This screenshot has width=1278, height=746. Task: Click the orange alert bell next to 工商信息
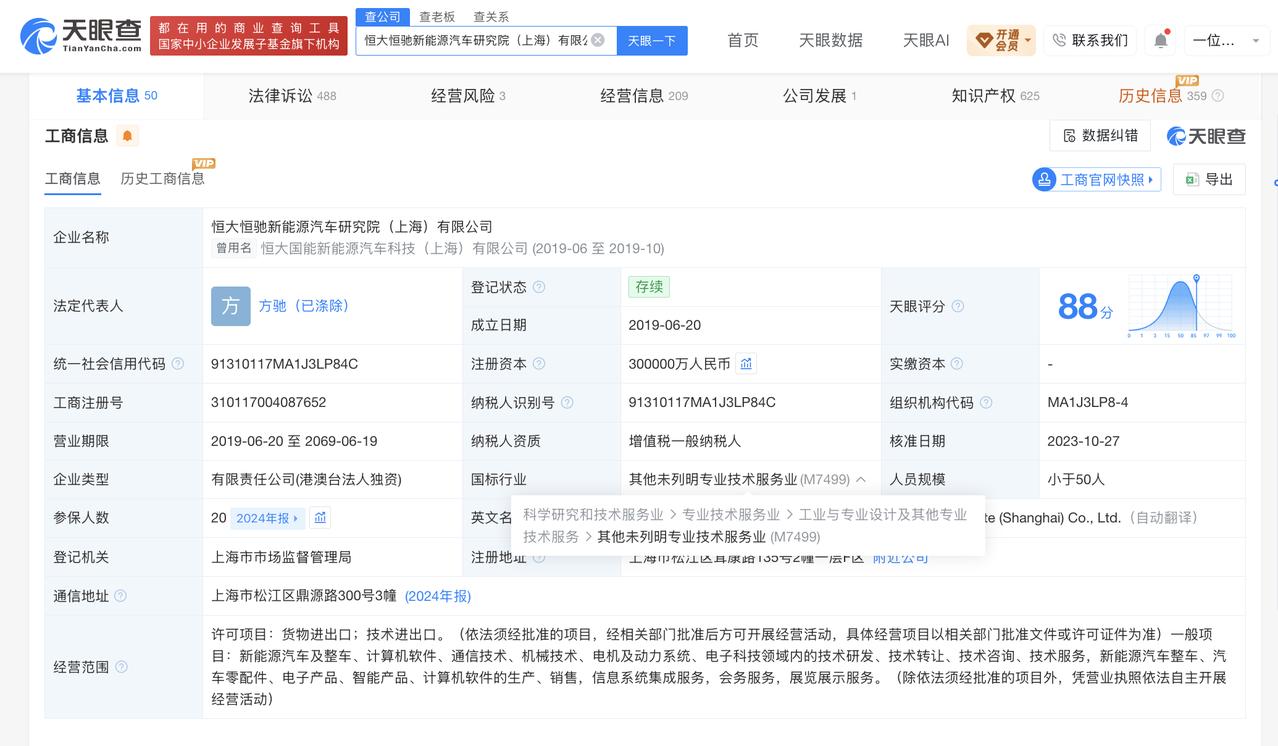(127, 136)
